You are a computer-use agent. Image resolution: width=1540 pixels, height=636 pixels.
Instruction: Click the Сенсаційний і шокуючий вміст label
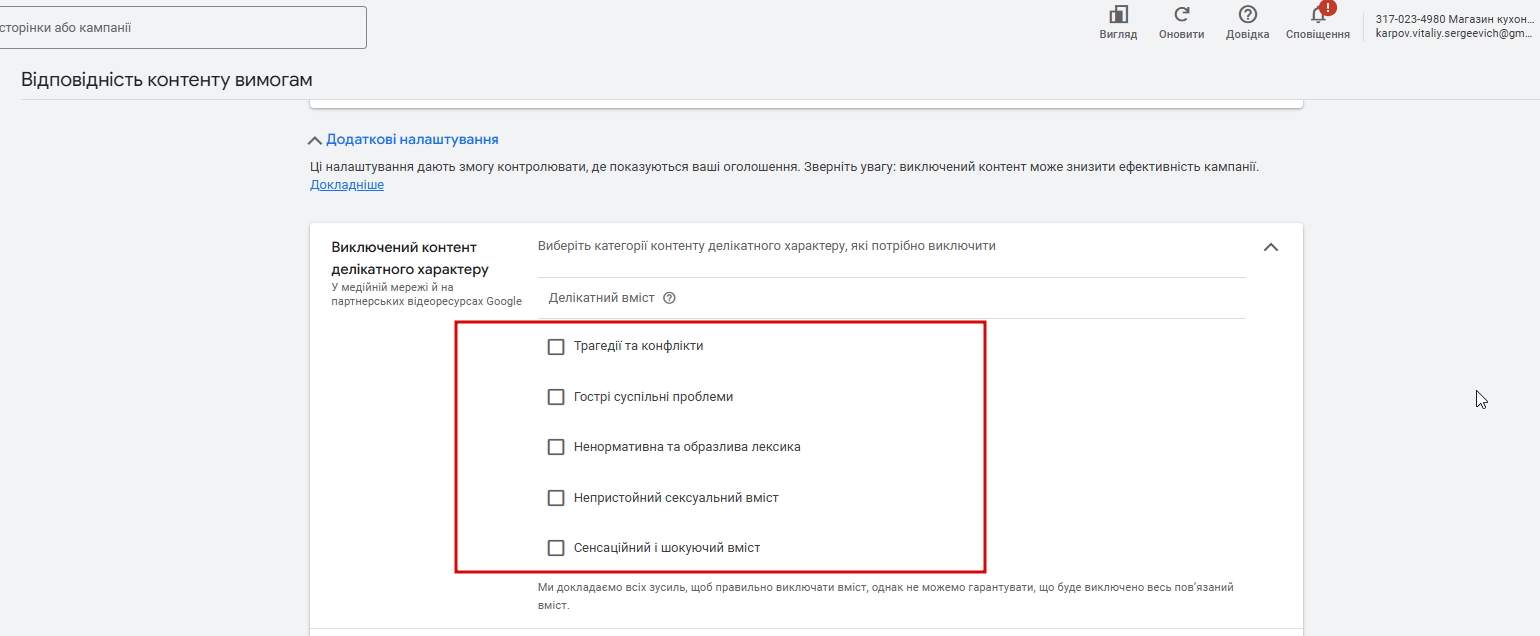click(667, 548)
